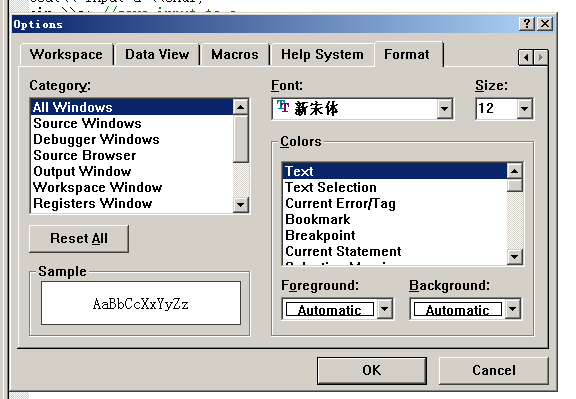Click the AaBbCcXxYyZz sample preview box
576x399 pixels.
(141, 303)
